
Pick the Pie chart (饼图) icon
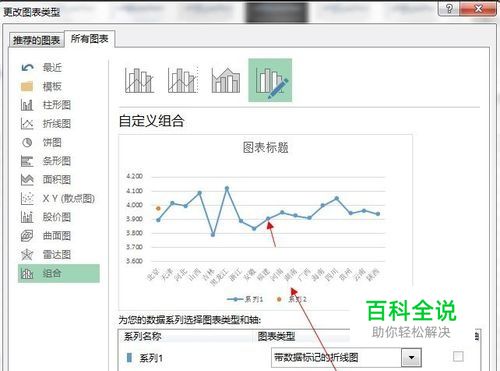27,142
